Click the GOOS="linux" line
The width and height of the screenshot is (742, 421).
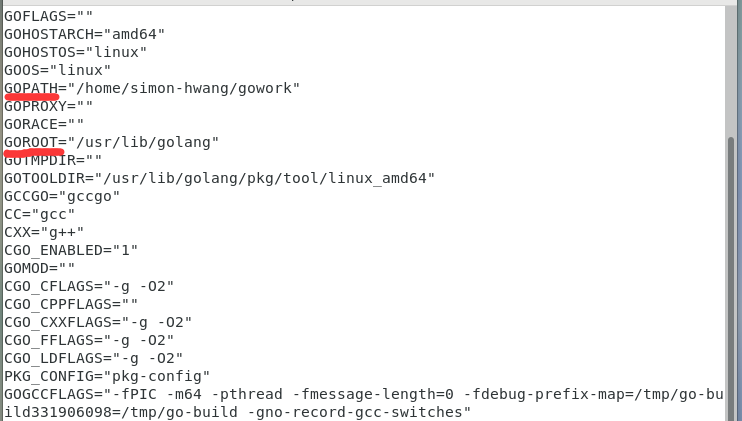pyautogui.click(x=57, y=70)
